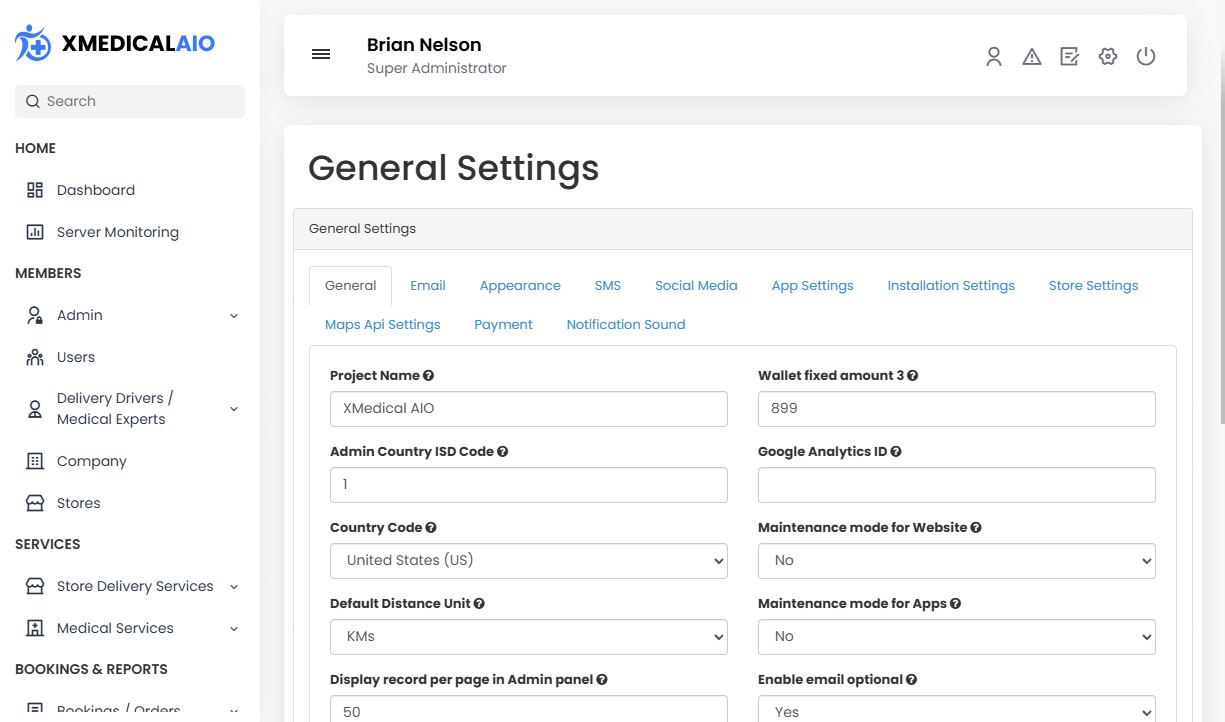Open Maintenance mode for Website dropdown
The width and height of the screenshot is (1225, 722).
pos(956,561)
